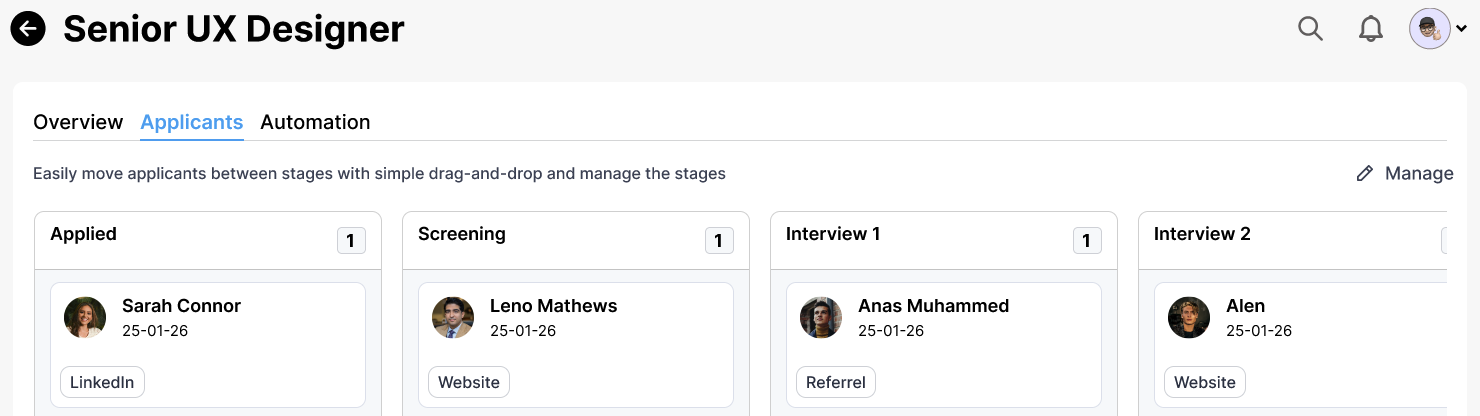The height and width of the screenshot is (416, 1480).
Task: Click the Sarah Connor applicant name
Action: pyautogui.click(x=181, y=306)
